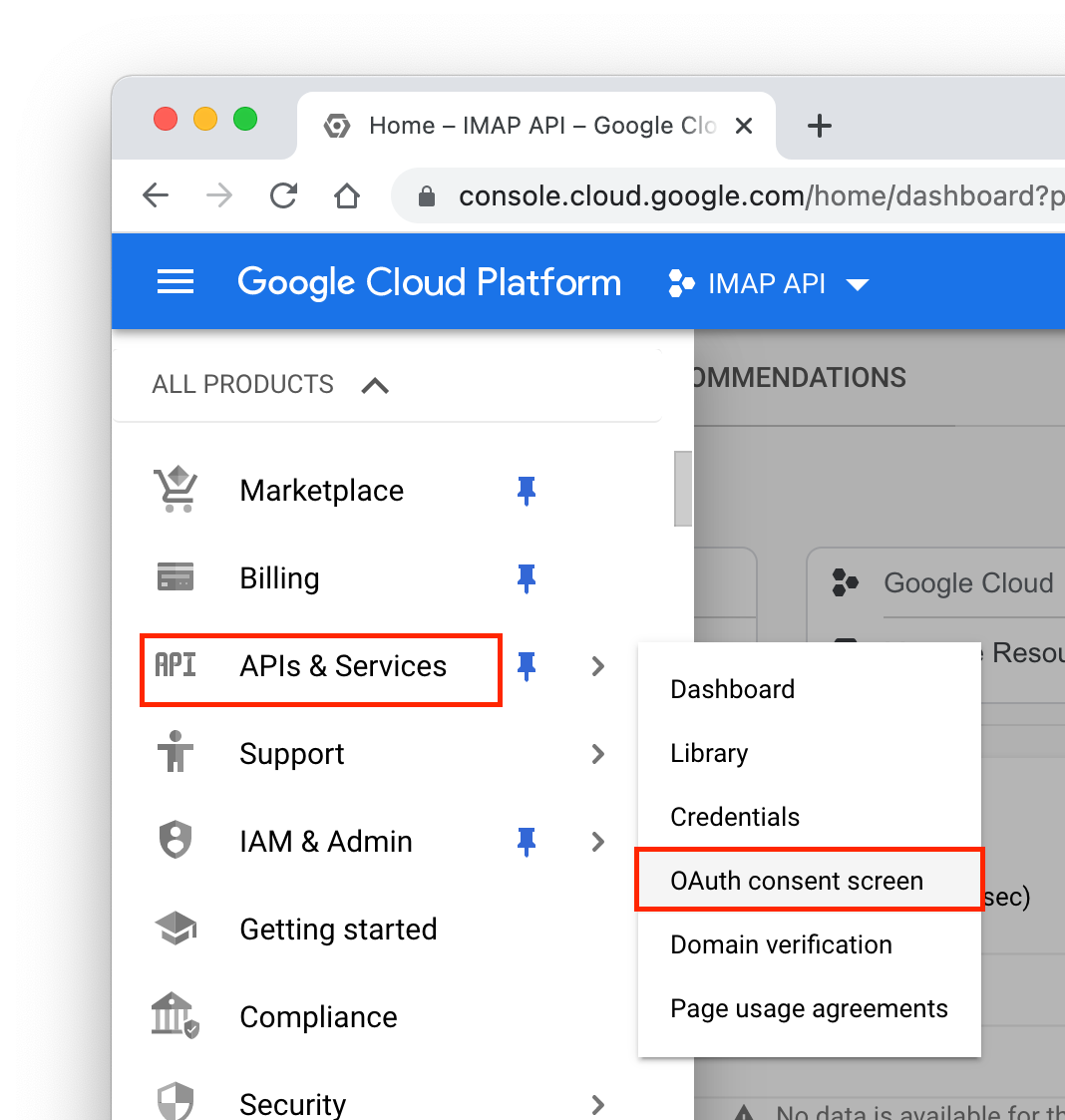Screen dimensions: 1065x1120
Task: Select the Home – IMAP API tab
Action: coord(535,126)
